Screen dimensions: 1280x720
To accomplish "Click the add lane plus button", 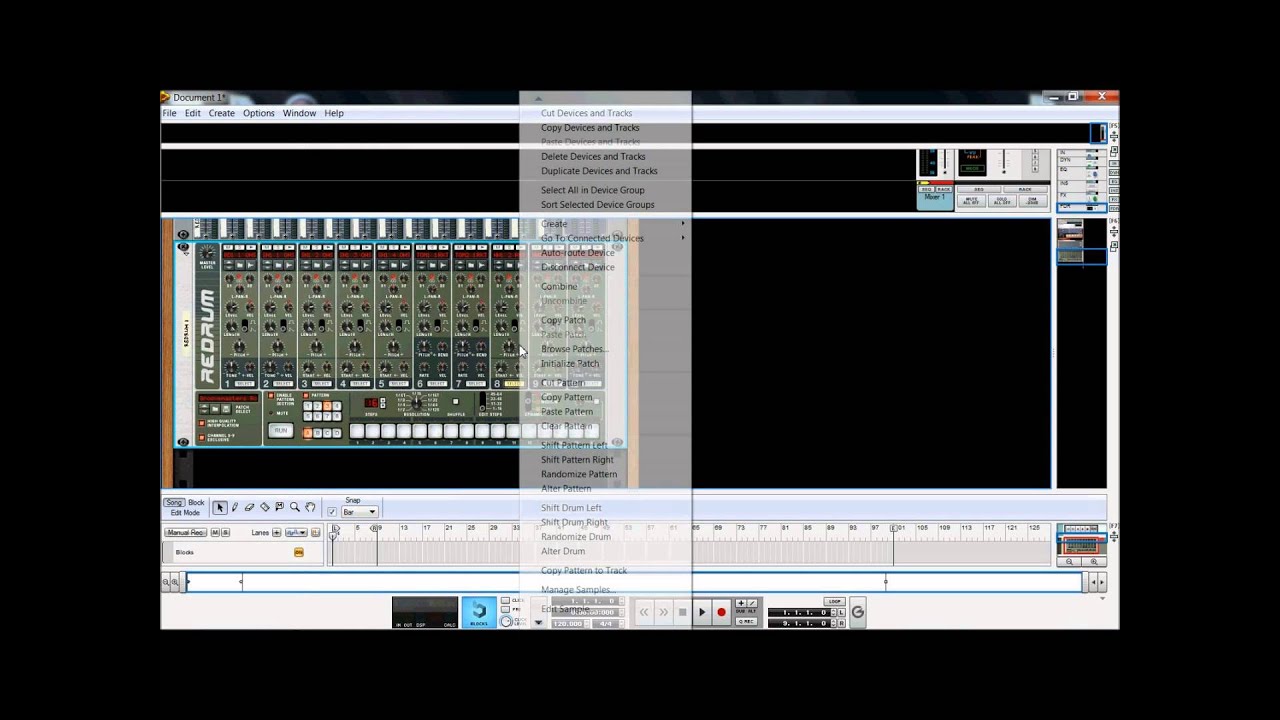I will point(276,533).
